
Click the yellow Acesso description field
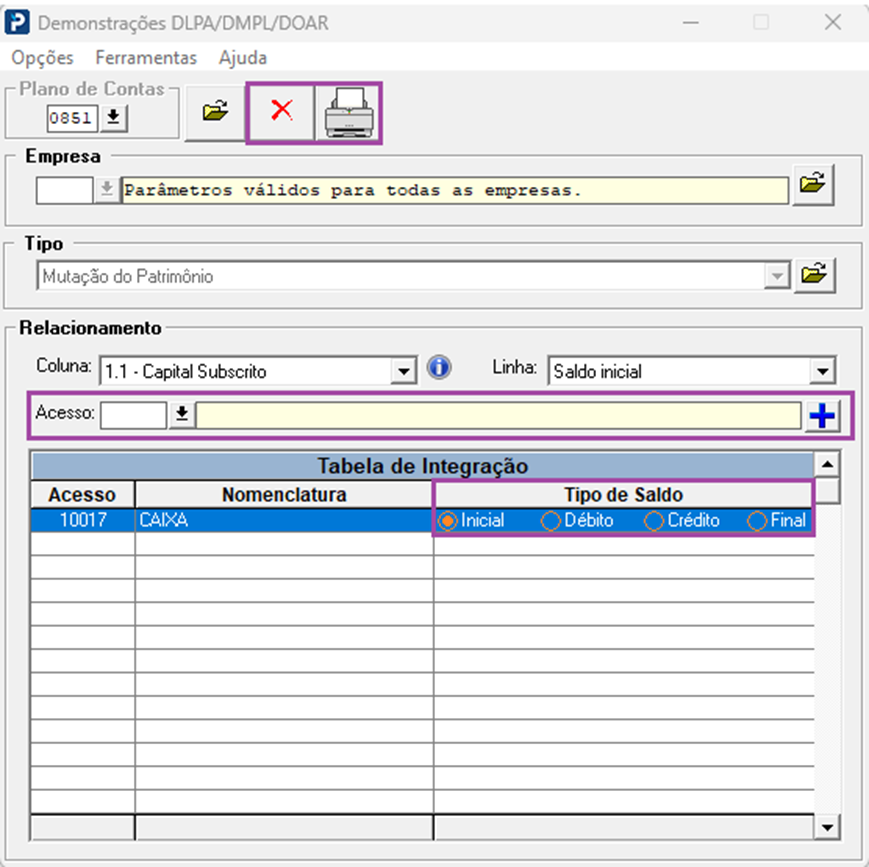[x=498, y=415]
